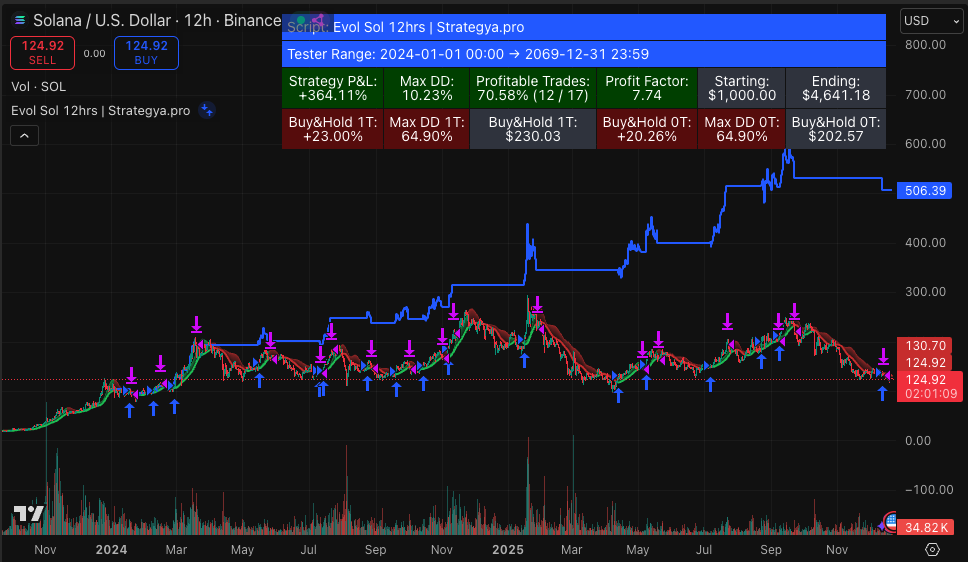968x562 pixels.
Task: Click the 2024 label on the time axis
Action: (x=111, y=550)
